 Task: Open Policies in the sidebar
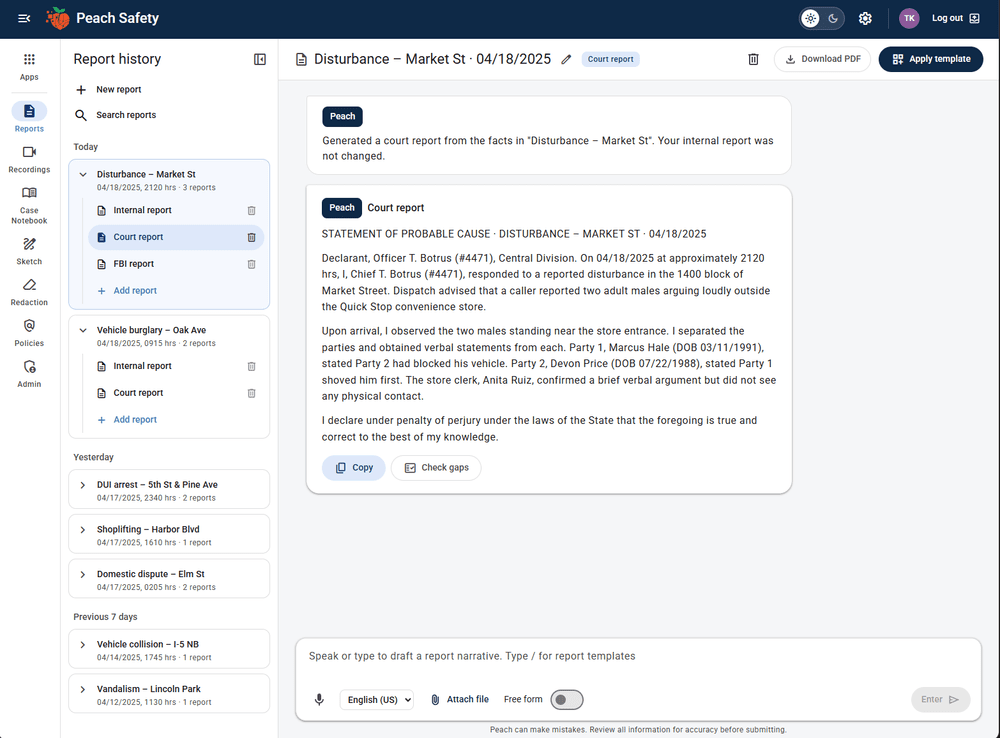tap(29, 332)
